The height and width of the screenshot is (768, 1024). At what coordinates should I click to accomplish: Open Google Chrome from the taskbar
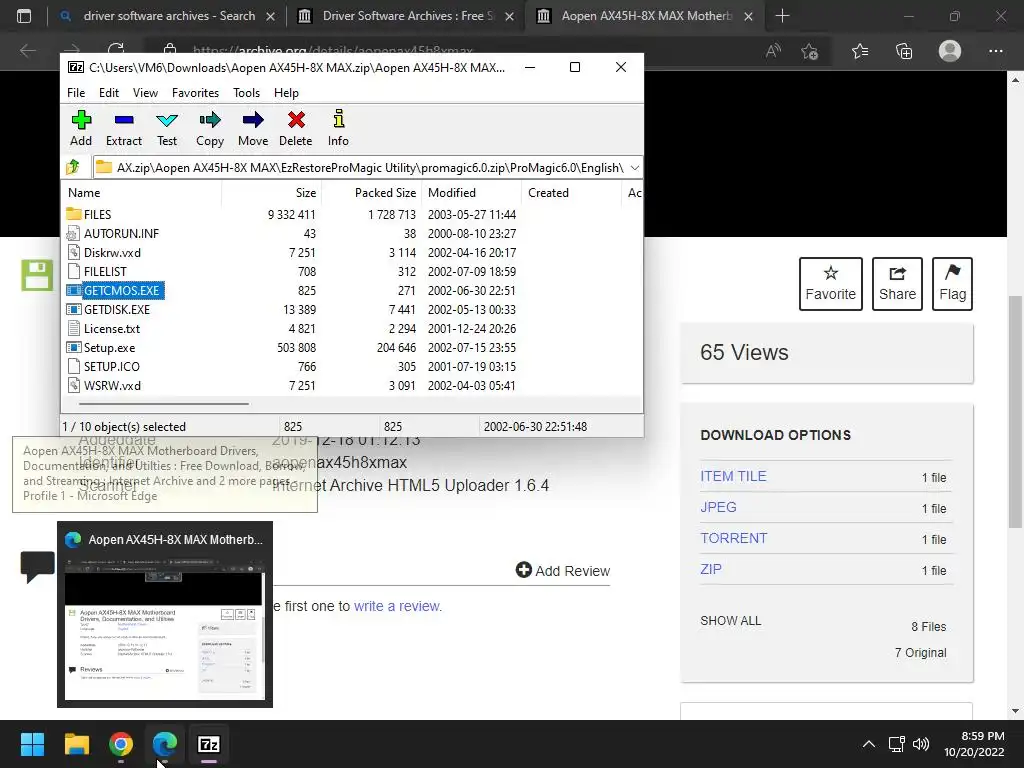[121, 744]
